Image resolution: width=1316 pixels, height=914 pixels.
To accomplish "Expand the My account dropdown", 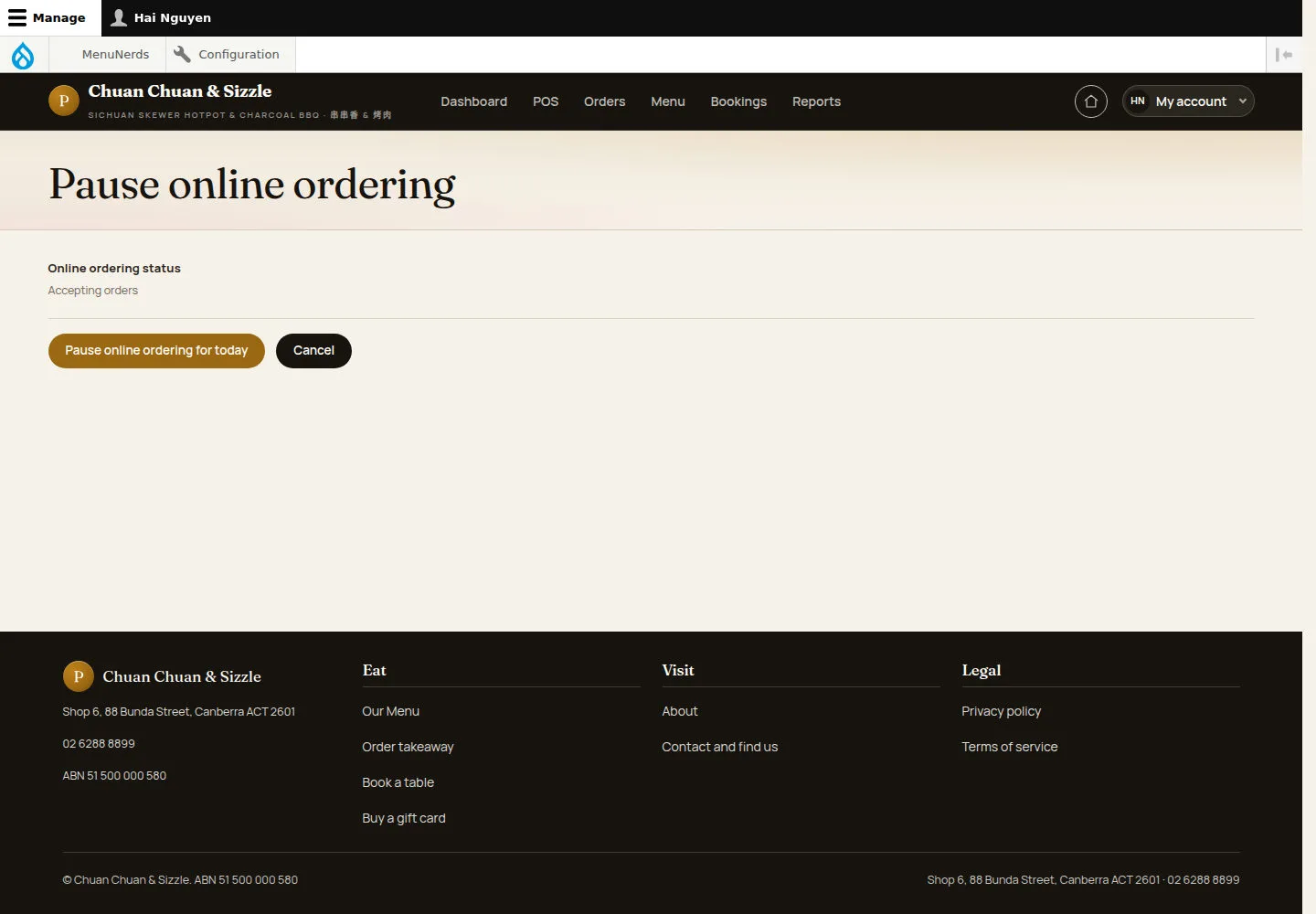I will pyautogui.click(x=1188, y=101).
